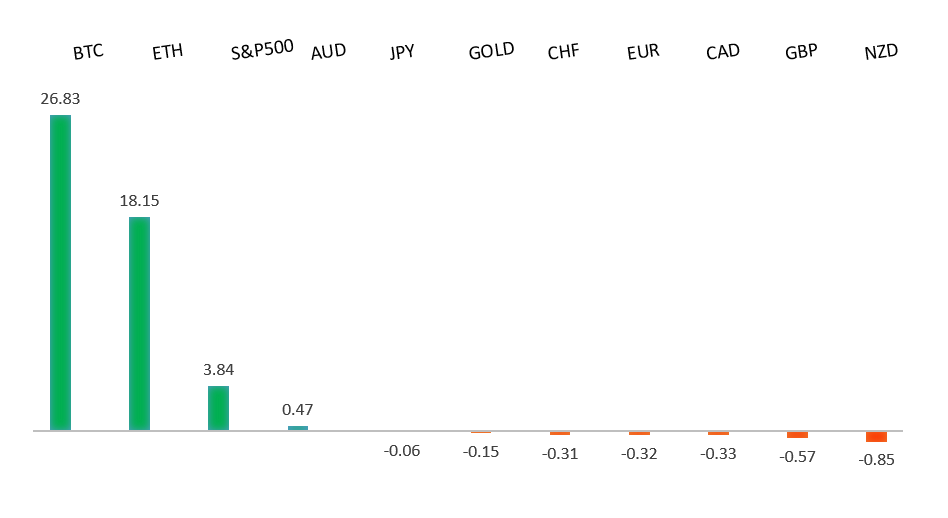948x518 pixels.
Task: Select the 26.83 data label
Action: (60, 98)
